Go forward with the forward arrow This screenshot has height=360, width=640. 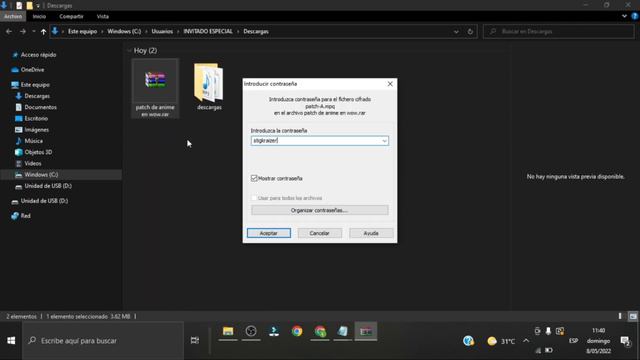point(23,31)
